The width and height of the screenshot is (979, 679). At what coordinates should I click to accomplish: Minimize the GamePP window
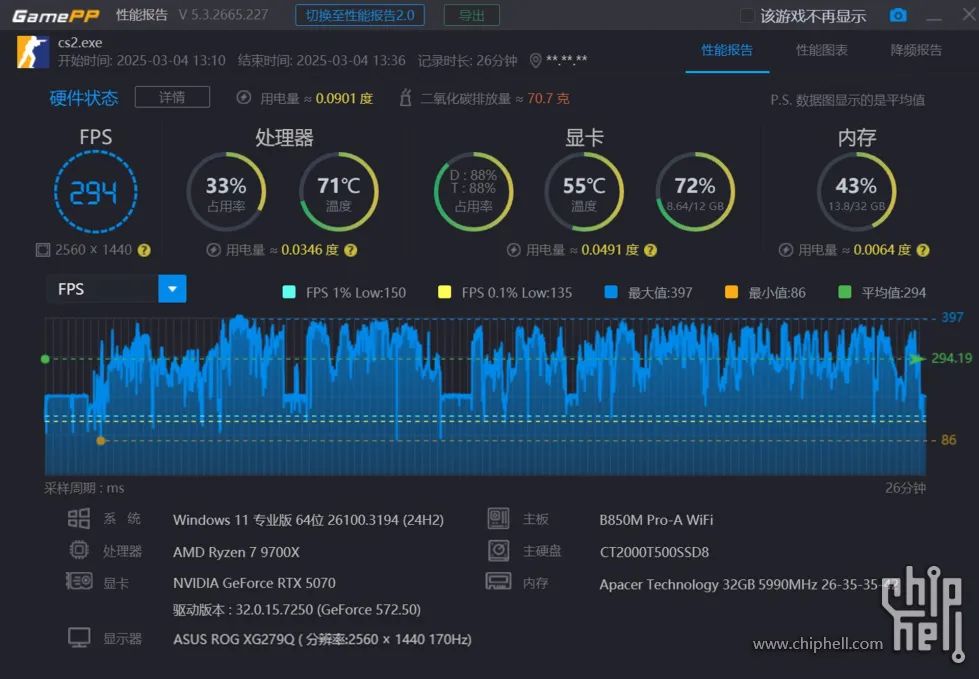(934, 17)
